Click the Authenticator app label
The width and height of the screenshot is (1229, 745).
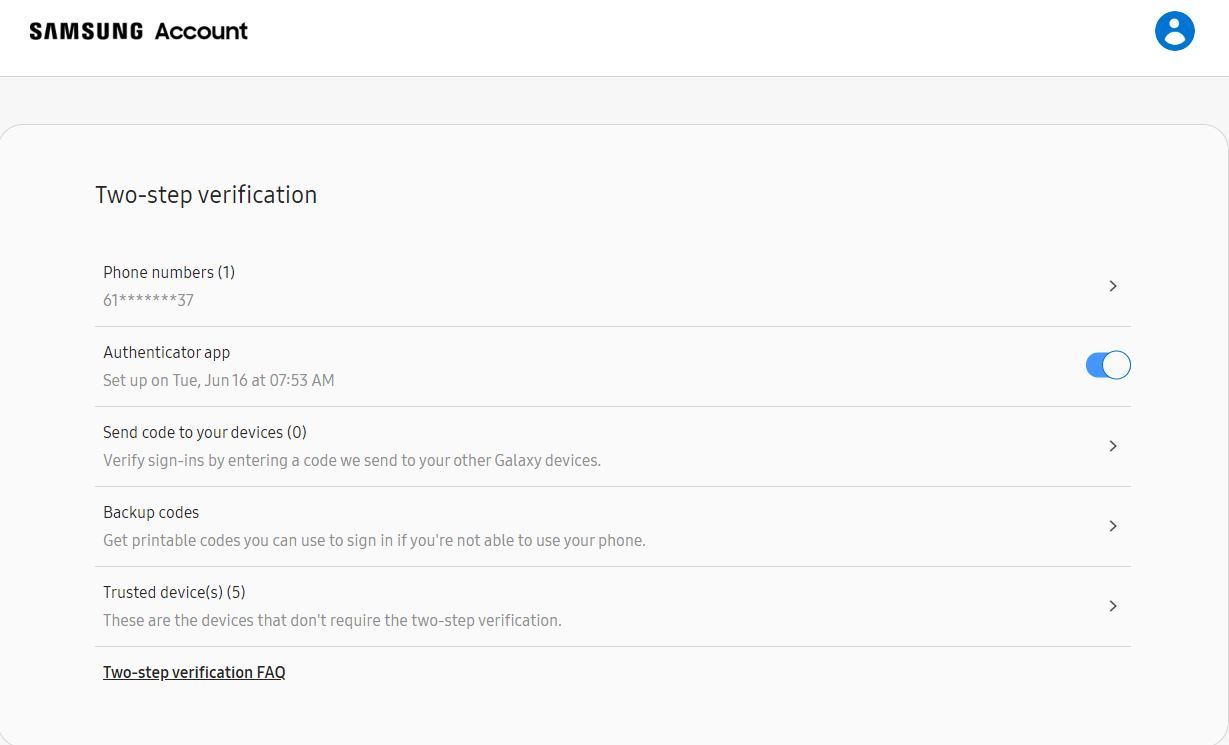167,352
